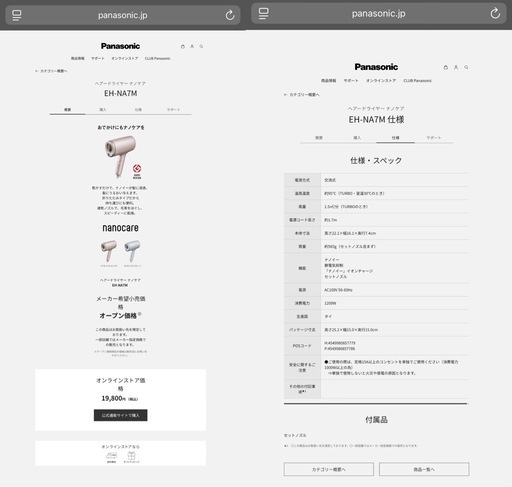Image resolution: width=512 pixels, height=487 pixels.
Task: Open the left browser page menu icon
Action: pos(17,15)
